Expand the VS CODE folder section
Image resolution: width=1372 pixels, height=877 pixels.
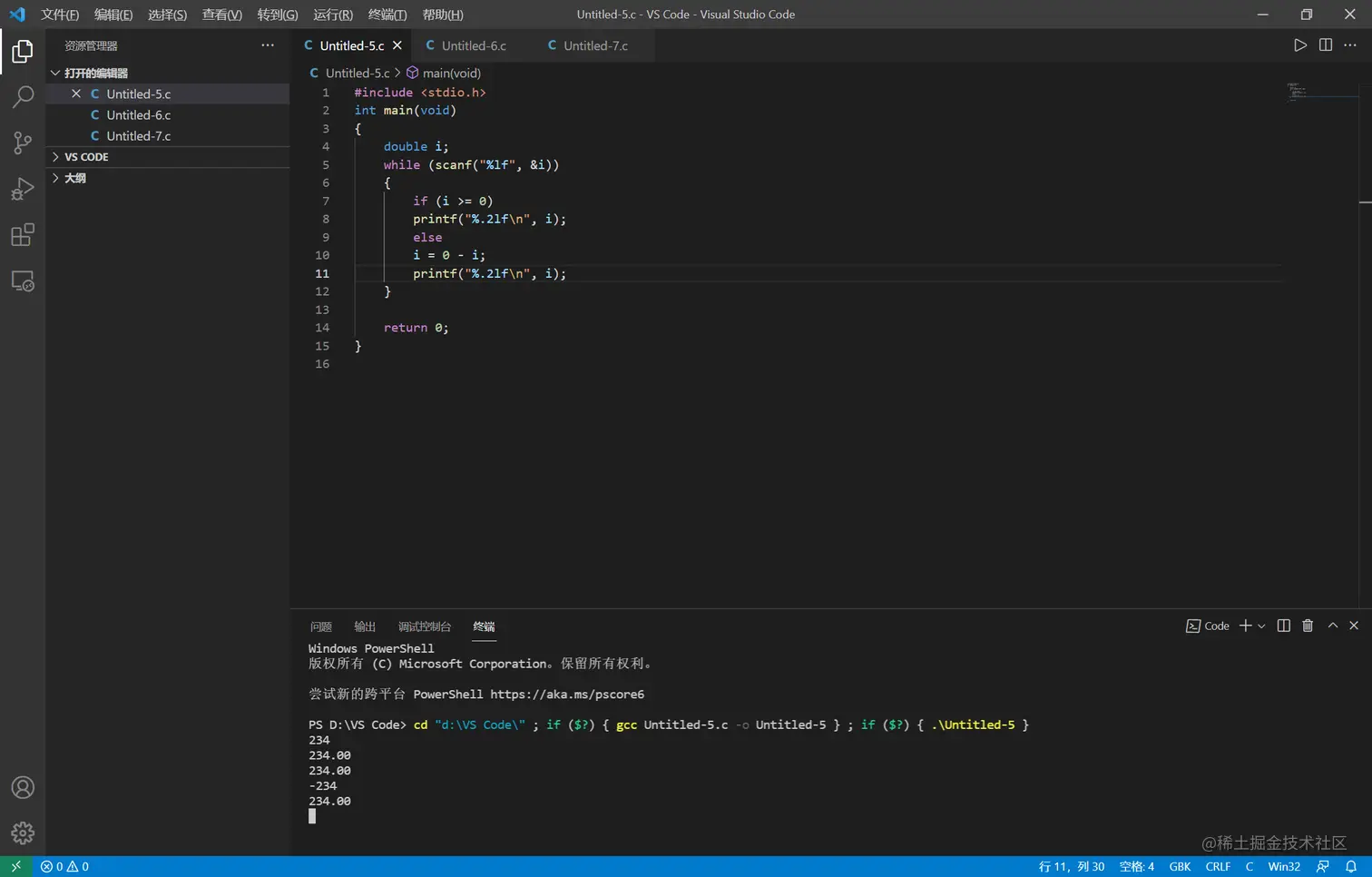tap(55, 157)
